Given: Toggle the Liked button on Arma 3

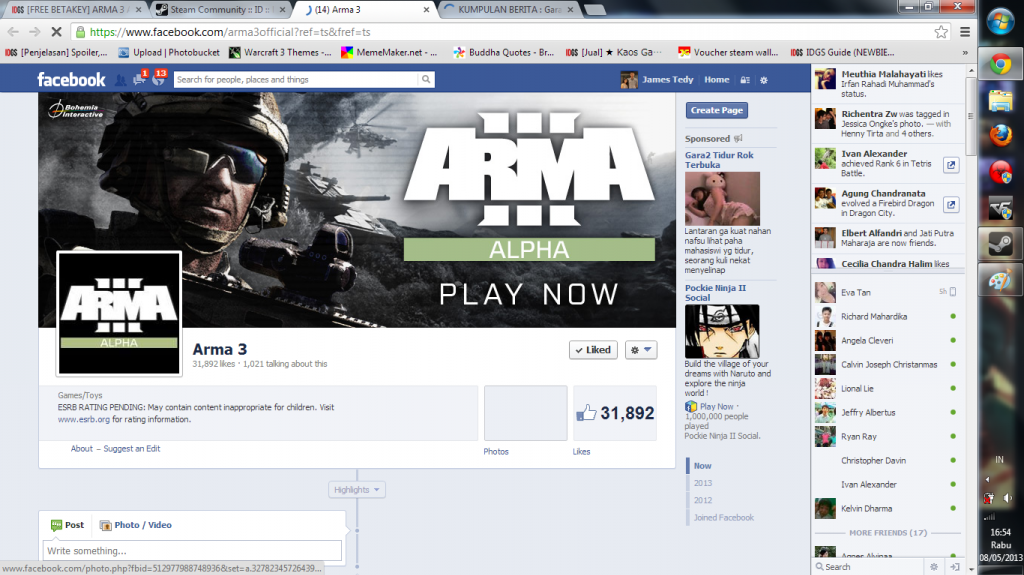Looking at the screenshot, I should (593, 350).
